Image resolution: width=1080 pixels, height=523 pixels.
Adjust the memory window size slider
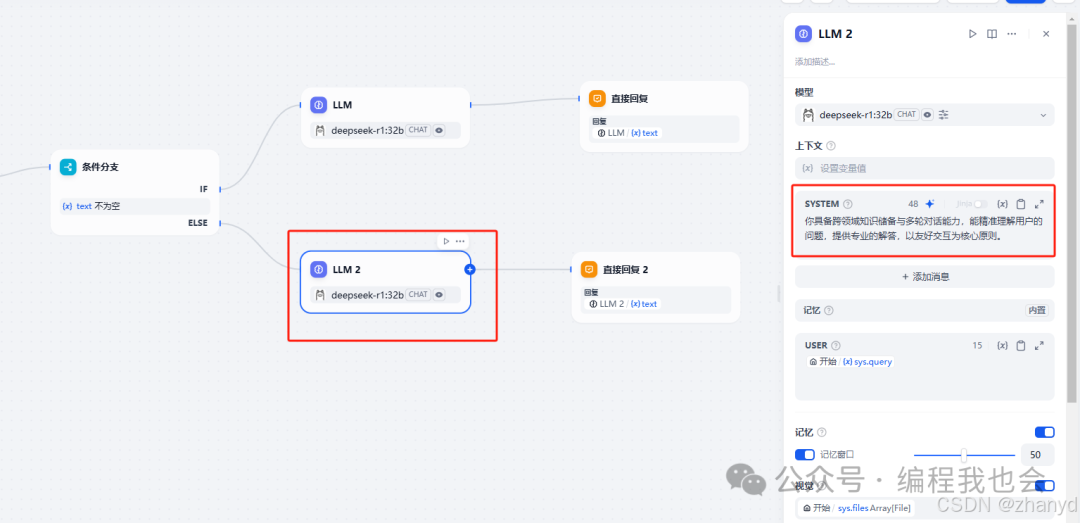click(963, 454)
